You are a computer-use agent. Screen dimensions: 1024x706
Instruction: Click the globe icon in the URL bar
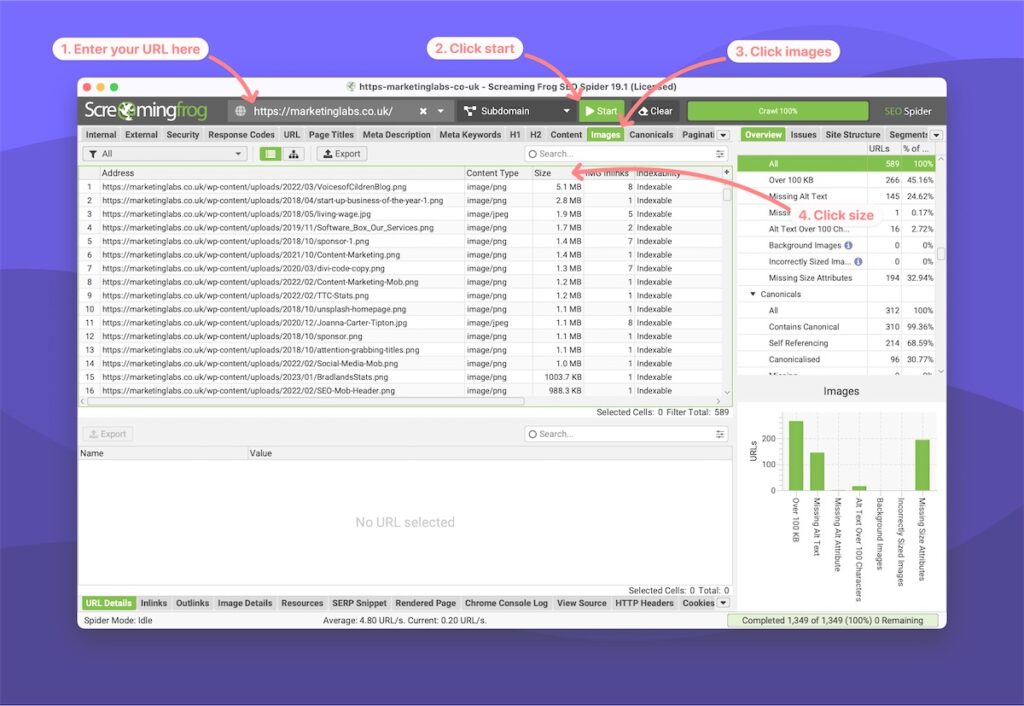pos(240,111)
